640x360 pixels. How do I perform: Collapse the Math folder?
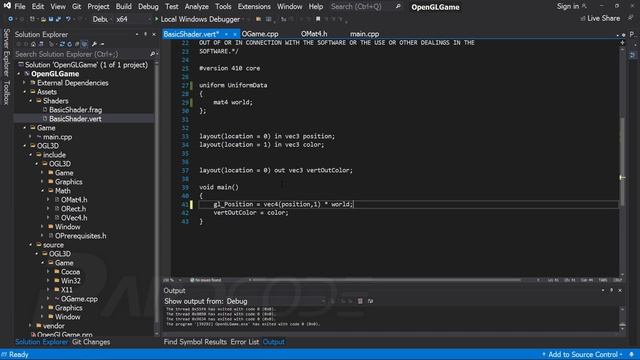point(42,191)
